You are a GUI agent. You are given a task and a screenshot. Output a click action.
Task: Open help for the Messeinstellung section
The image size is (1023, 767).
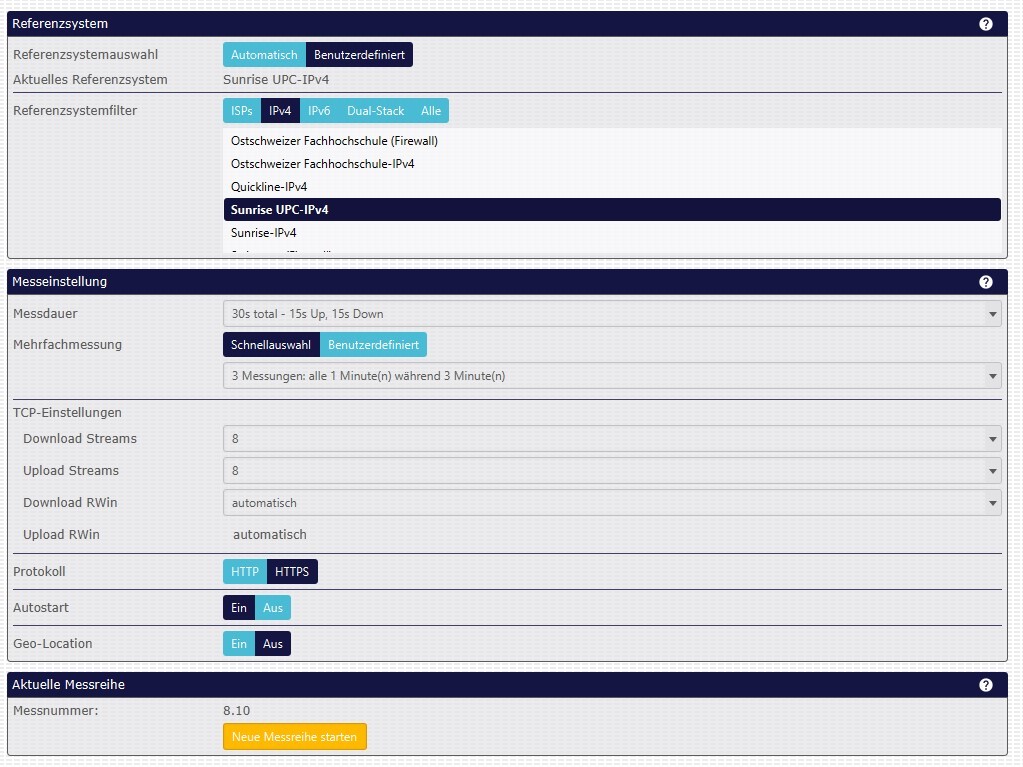[x=986, y=282]
